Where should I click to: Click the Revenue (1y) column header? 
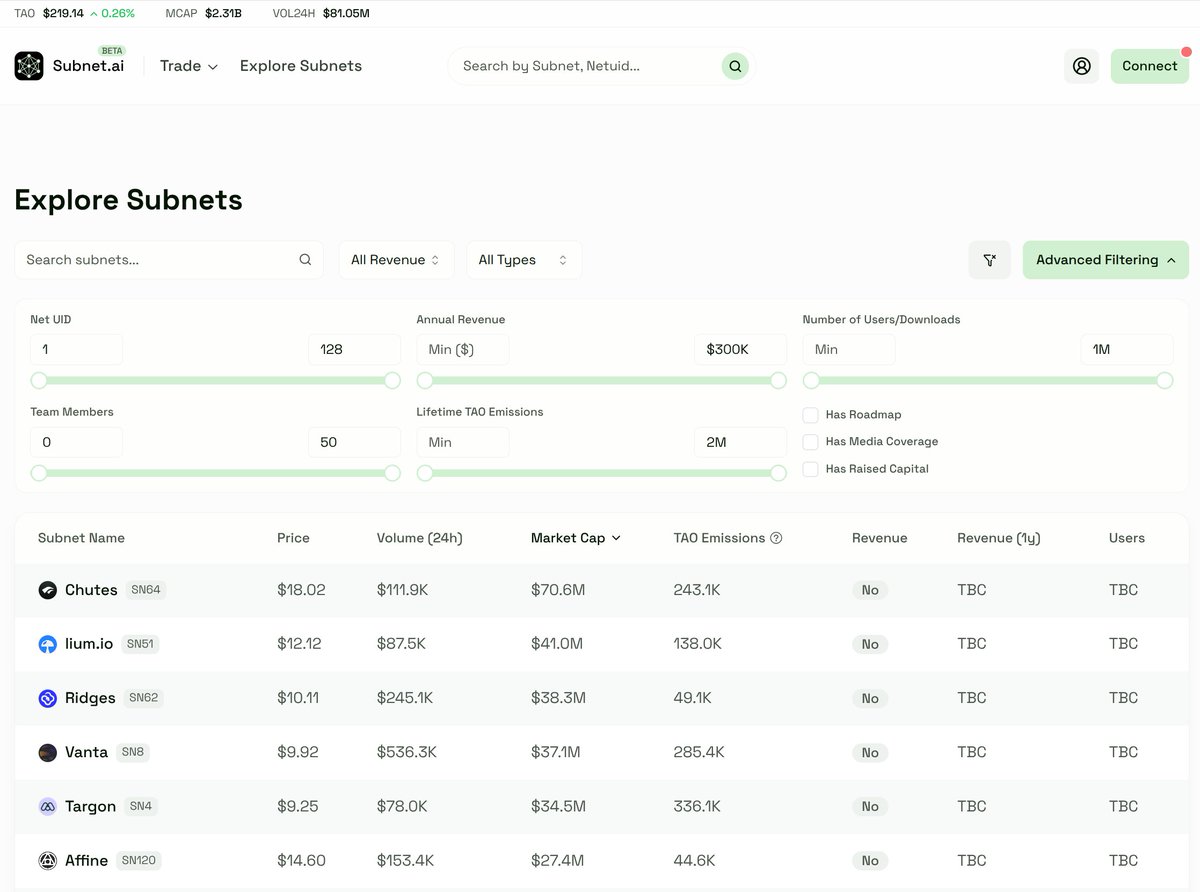coord(999,538)
